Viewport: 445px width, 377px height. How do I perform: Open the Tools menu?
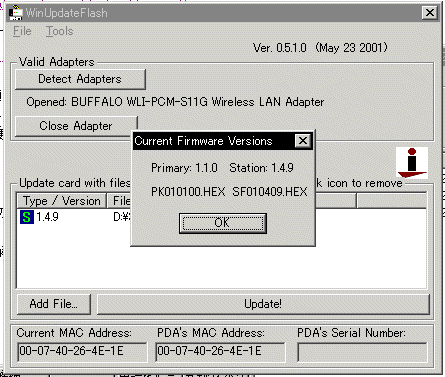point(59,31)
